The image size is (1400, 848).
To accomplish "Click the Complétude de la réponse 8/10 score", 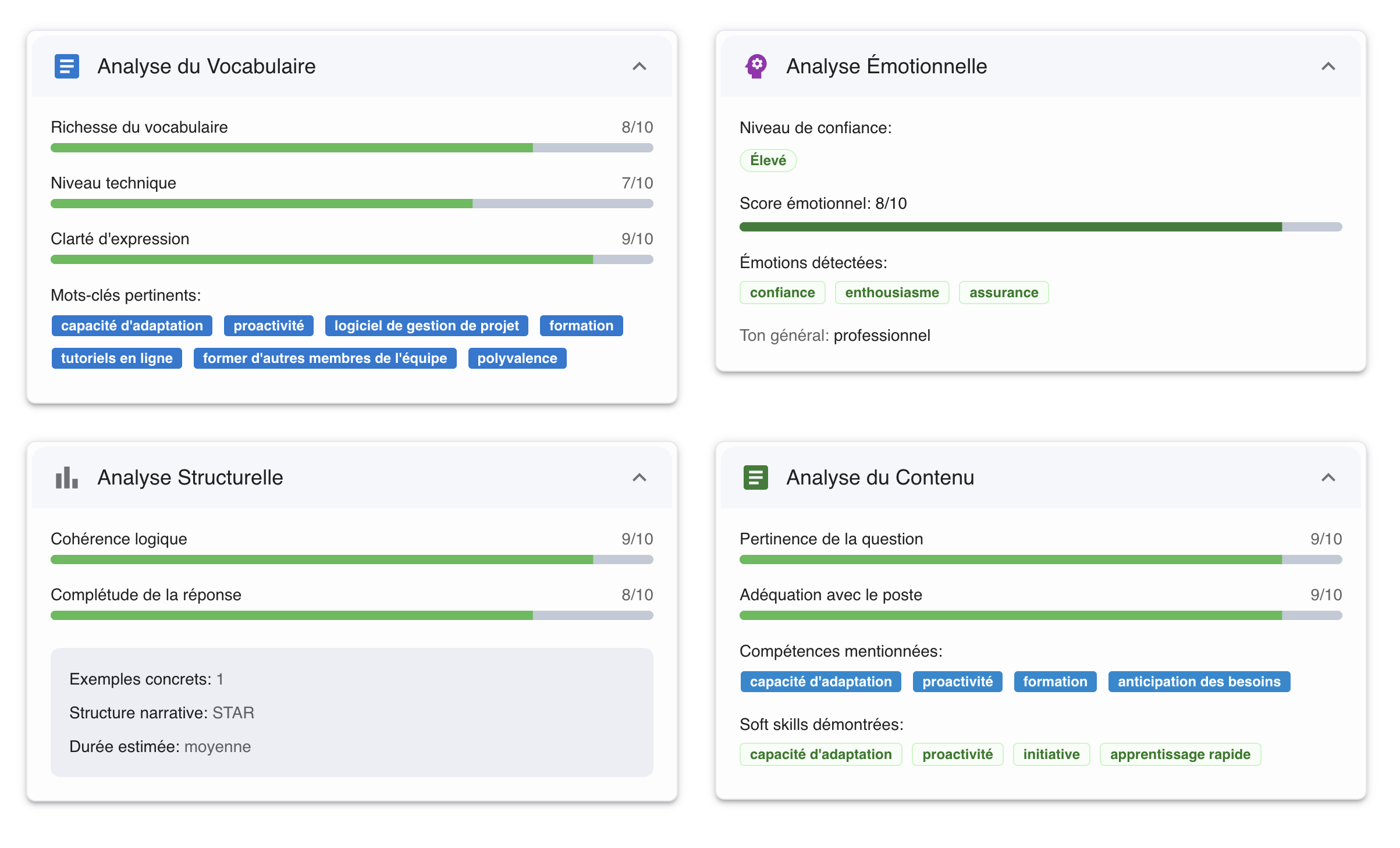I will pyautogui.click(x=637, y=595).
